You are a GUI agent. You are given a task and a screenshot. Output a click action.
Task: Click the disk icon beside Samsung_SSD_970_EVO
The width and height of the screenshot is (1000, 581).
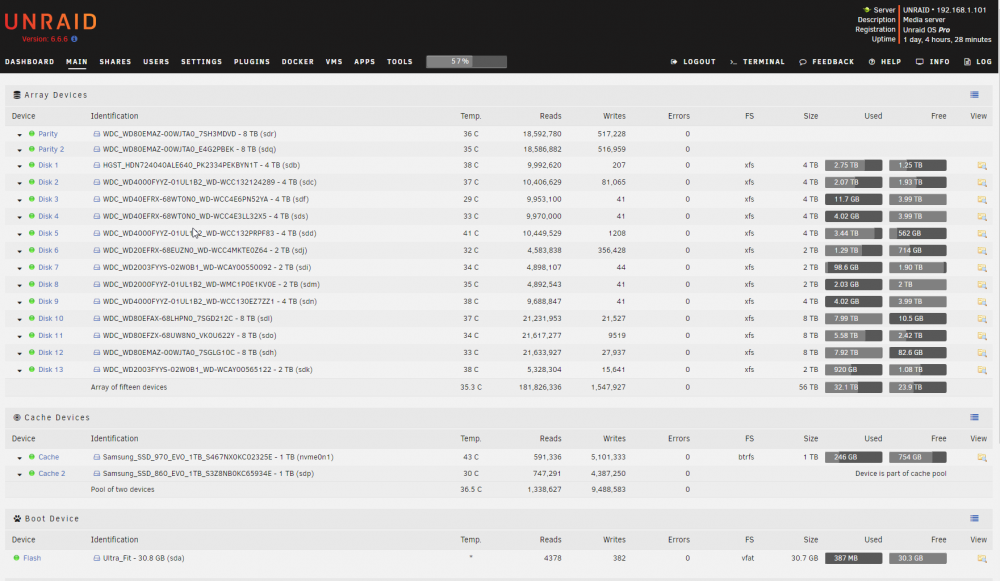tap(97, 457)
